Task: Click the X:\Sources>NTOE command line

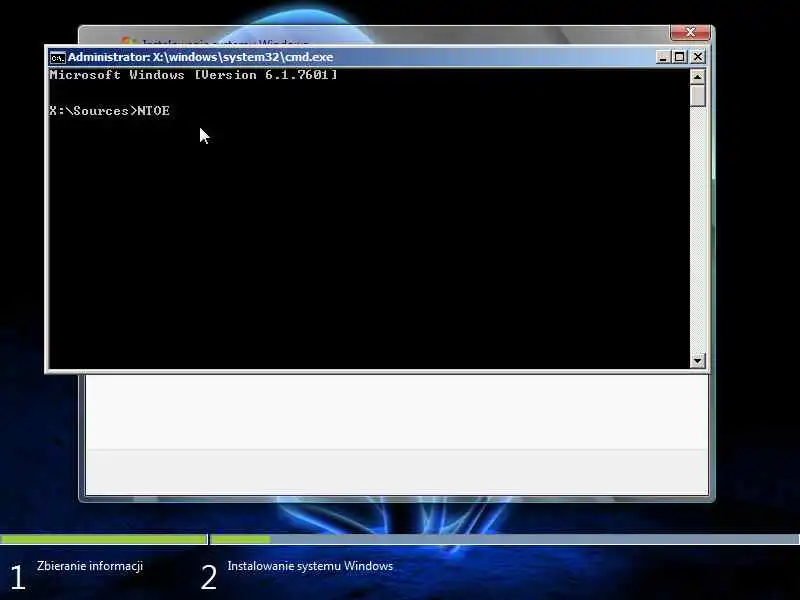Action: 110,111
